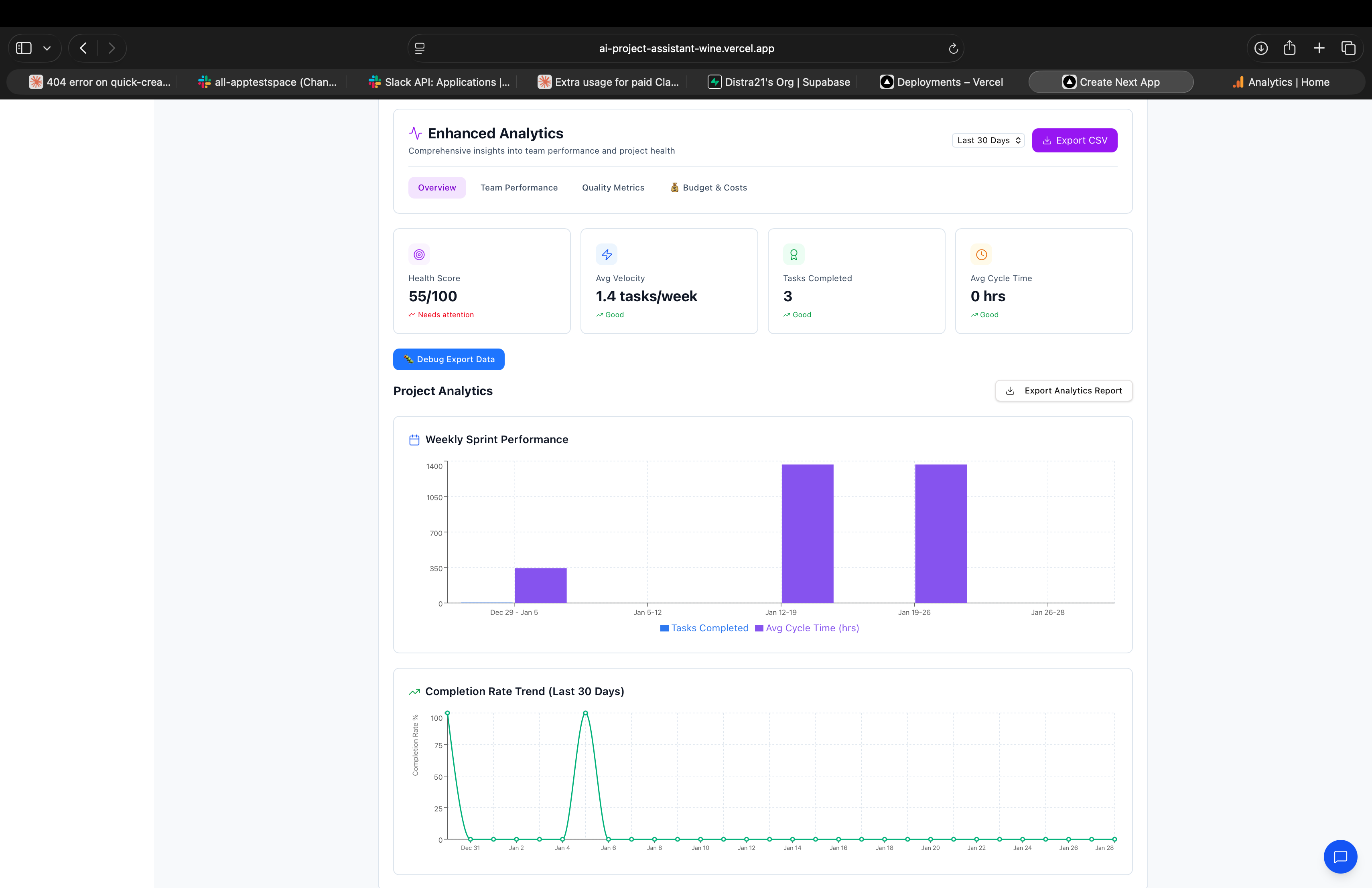Viewport: 1372px width, 888px height.
Task: Toggle the Tasks Completed legend entry
Action: [704, 628]
